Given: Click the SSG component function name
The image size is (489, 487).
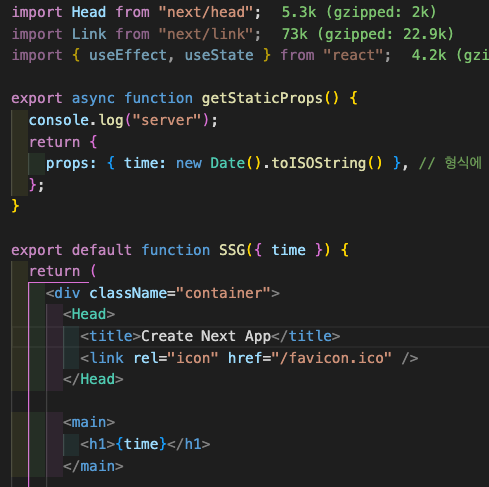Looking at the screenshot, I should point(232,250).
